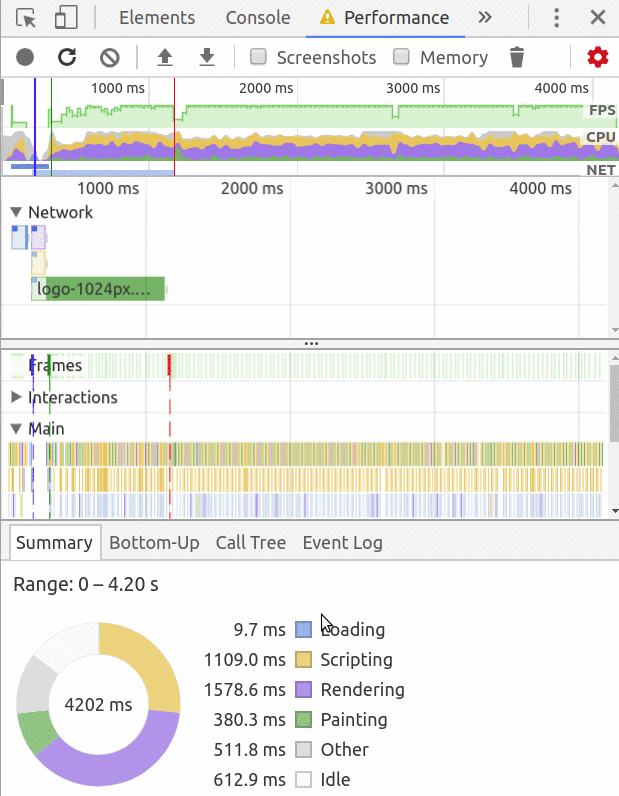This screenshot has width=619, height=796.
Task: Open the DevTools three-dot menu
Action: tap(557, 18)
